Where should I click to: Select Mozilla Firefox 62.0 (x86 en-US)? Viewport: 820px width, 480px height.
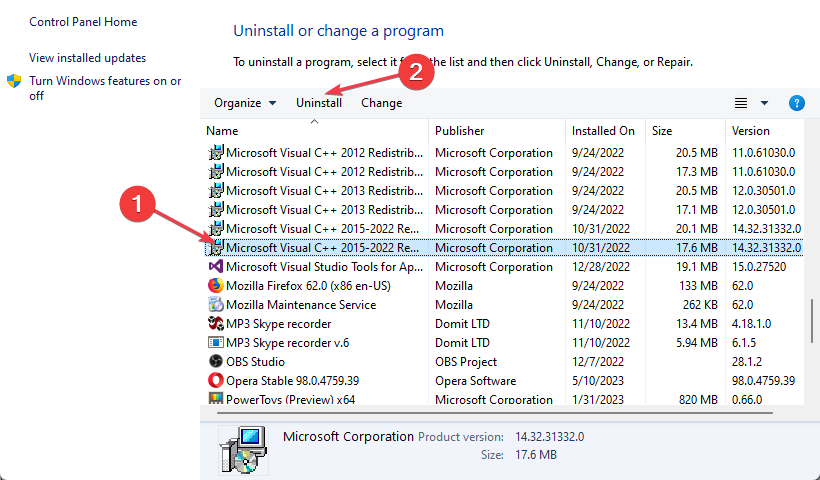[x=308, y=286]
